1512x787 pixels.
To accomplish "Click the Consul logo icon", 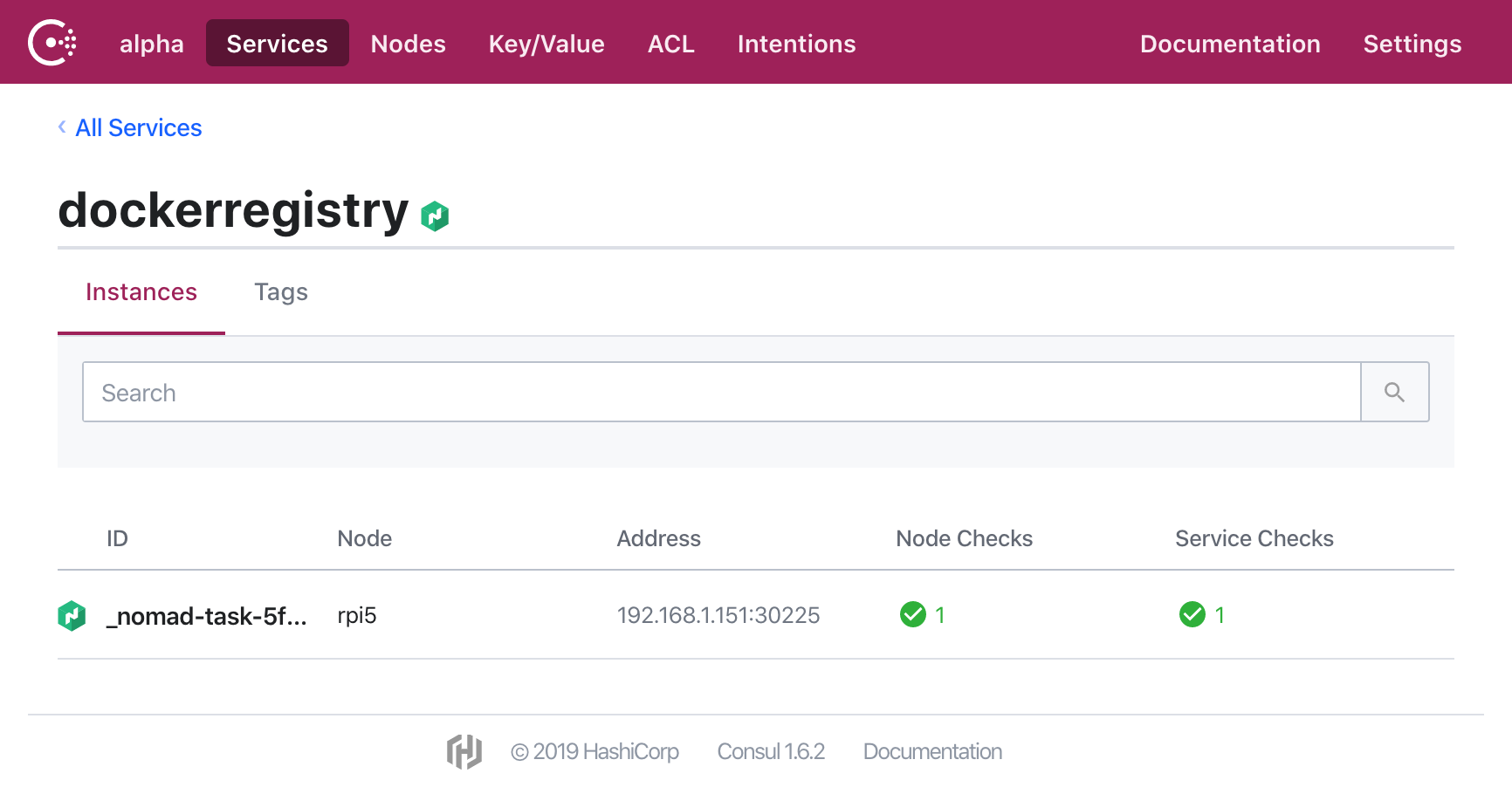I will pos(52,43).
